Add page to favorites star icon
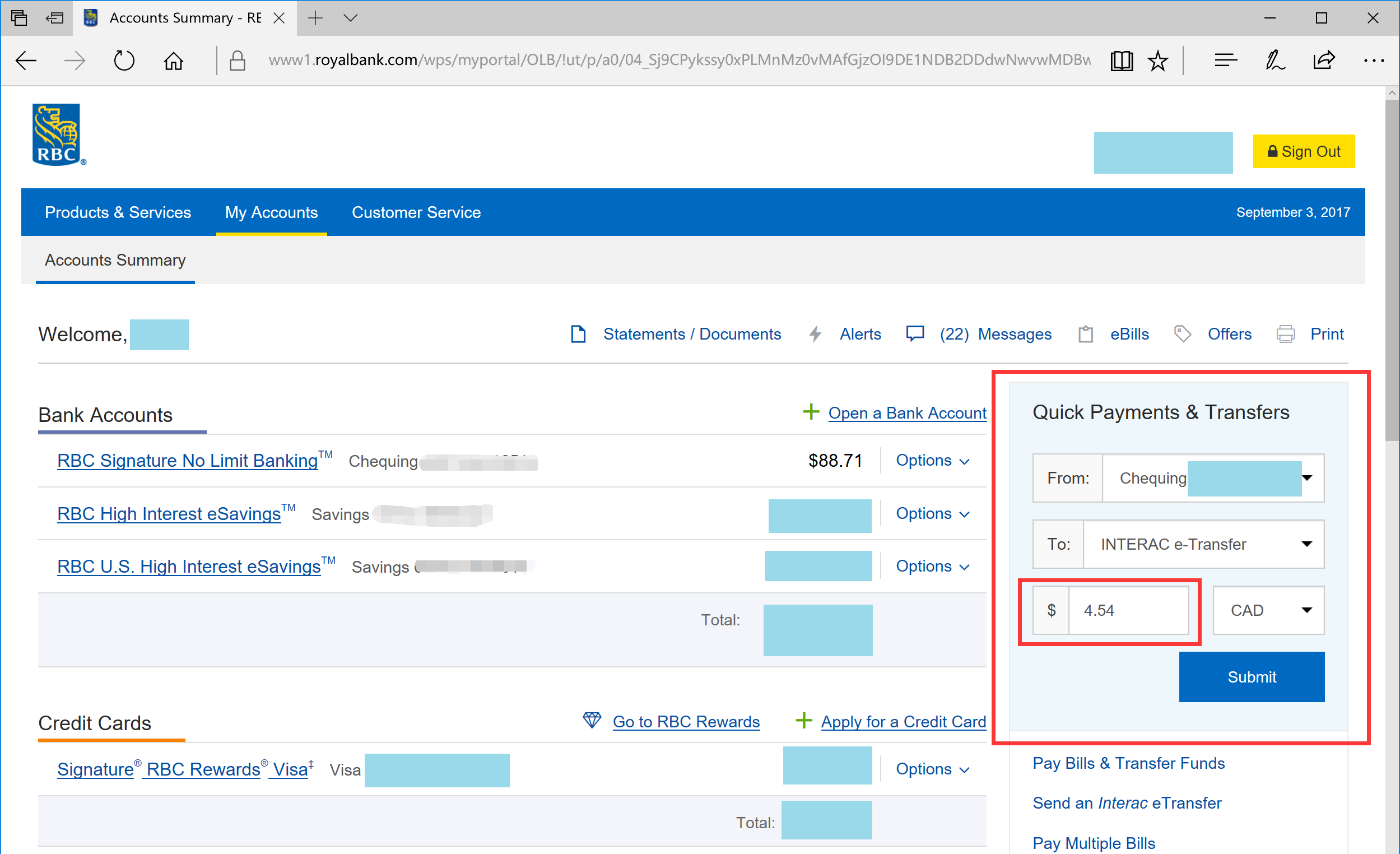The image size is (1400, 854). [x=1158, y=60]
